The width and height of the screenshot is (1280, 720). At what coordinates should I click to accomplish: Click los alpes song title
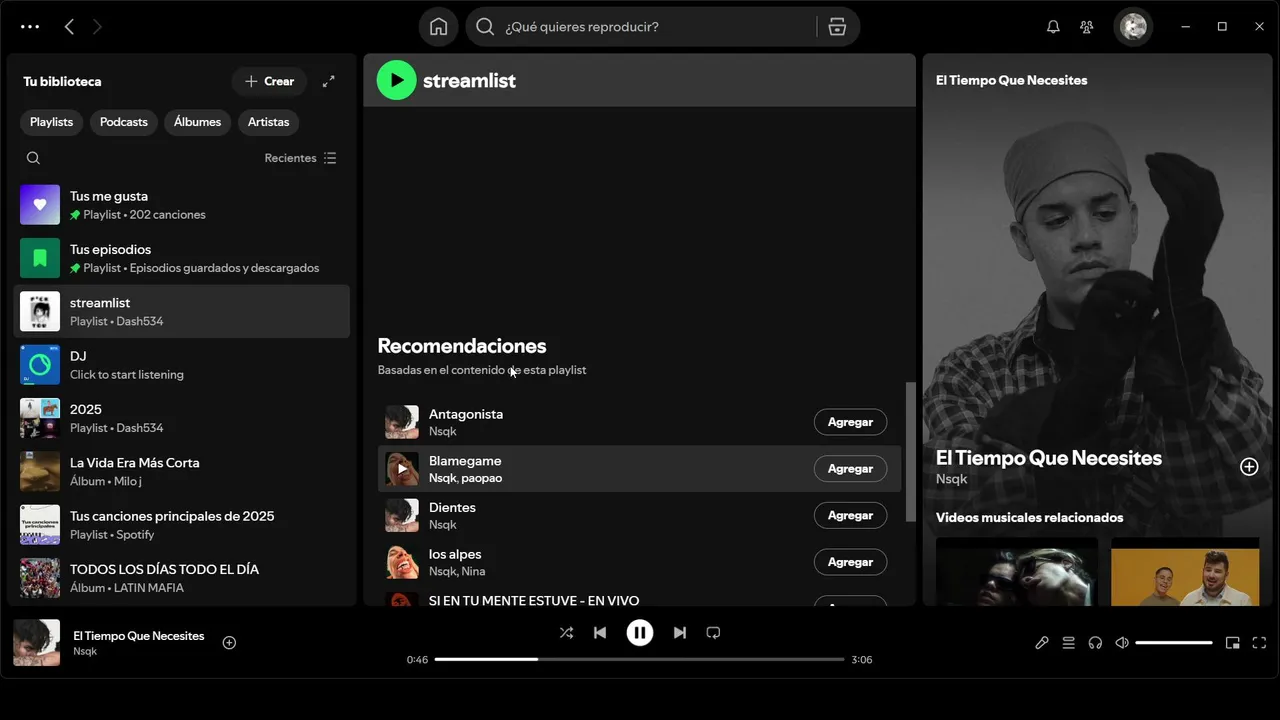tap(455, 554)
